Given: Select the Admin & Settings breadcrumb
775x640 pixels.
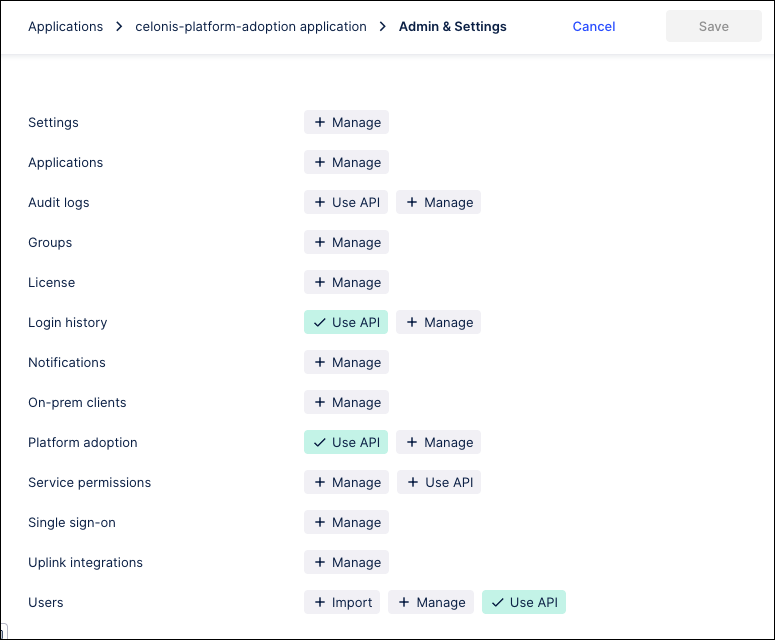Looking at the screenshot, I should [x=452, y=27].
